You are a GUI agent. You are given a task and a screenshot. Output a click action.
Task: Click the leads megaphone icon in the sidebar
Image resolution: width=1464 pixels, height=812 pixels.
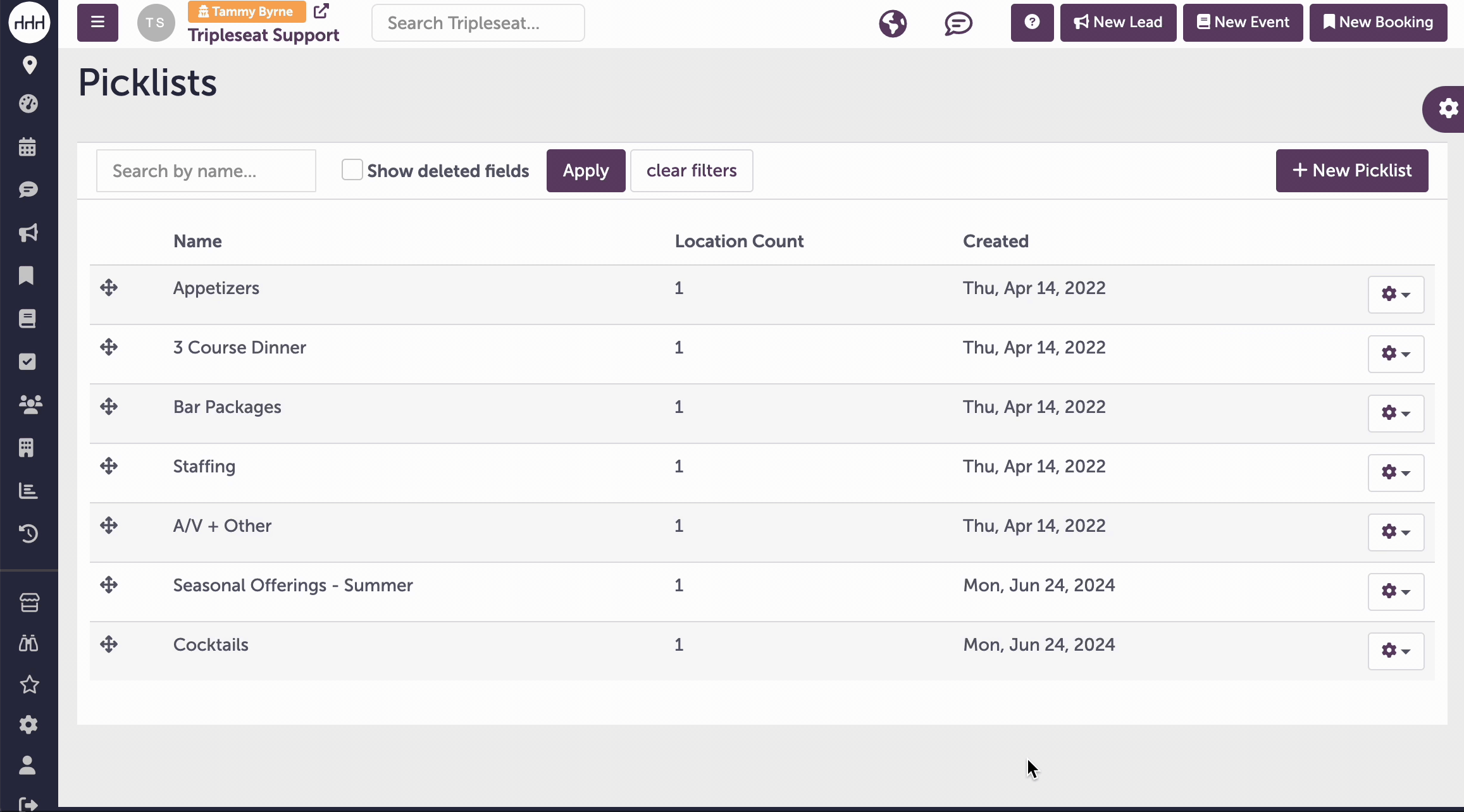[28, 233]
